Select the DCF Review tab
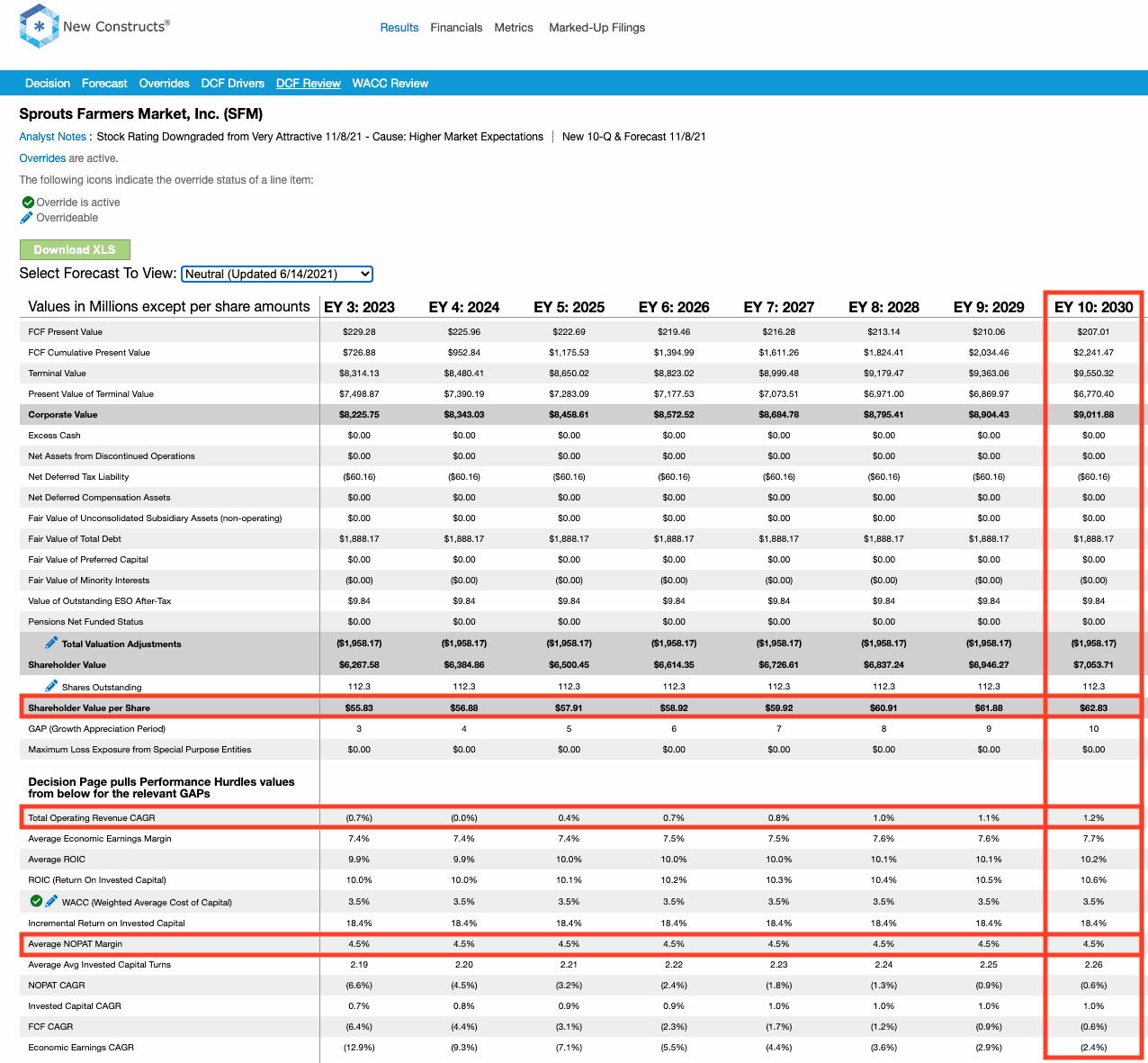This screenshot has height=1063, width=1148. tap(309, 83)
